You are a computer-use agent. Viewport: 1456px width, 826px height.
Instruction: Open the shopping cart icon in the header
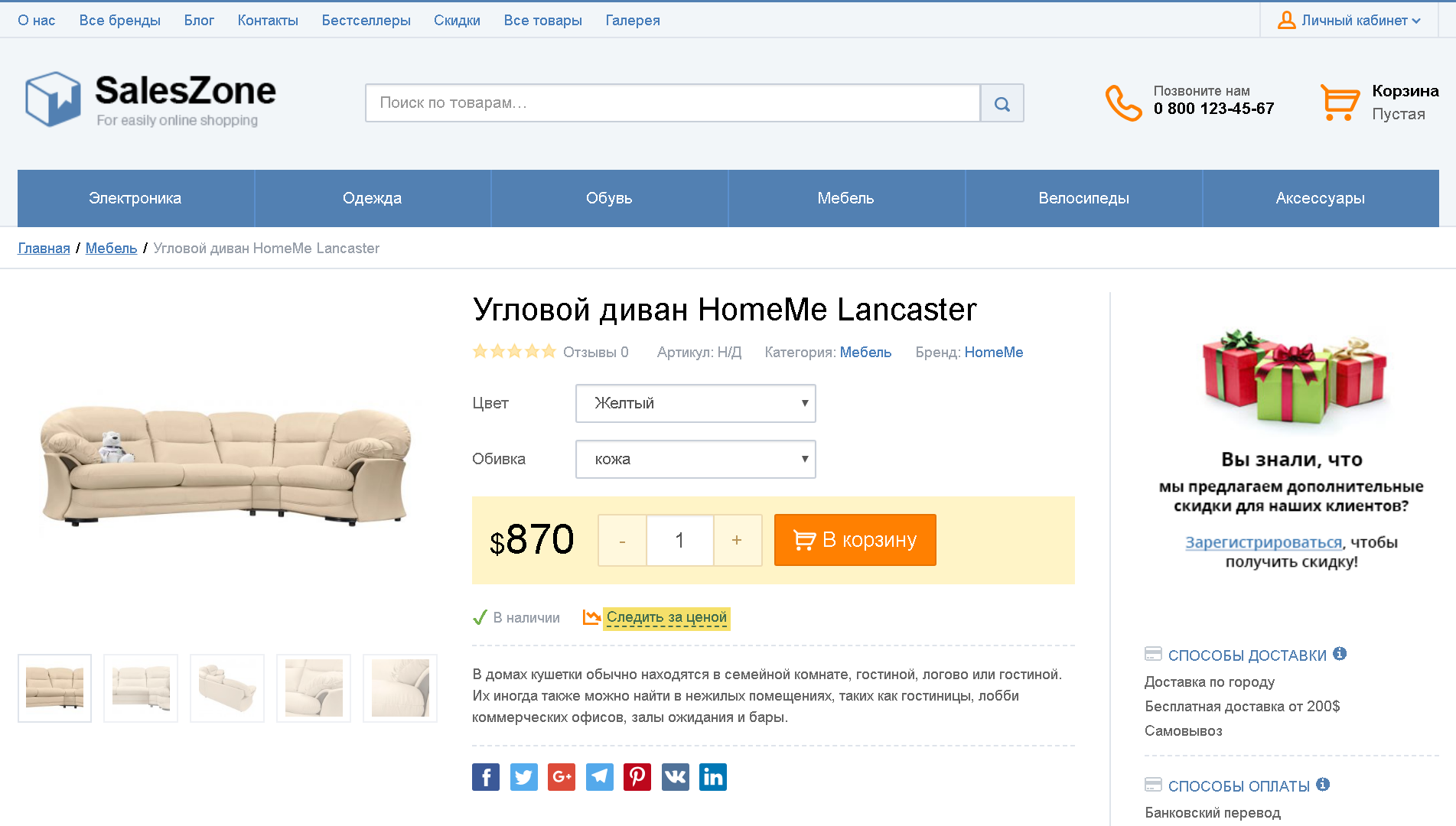[1340, 102]
